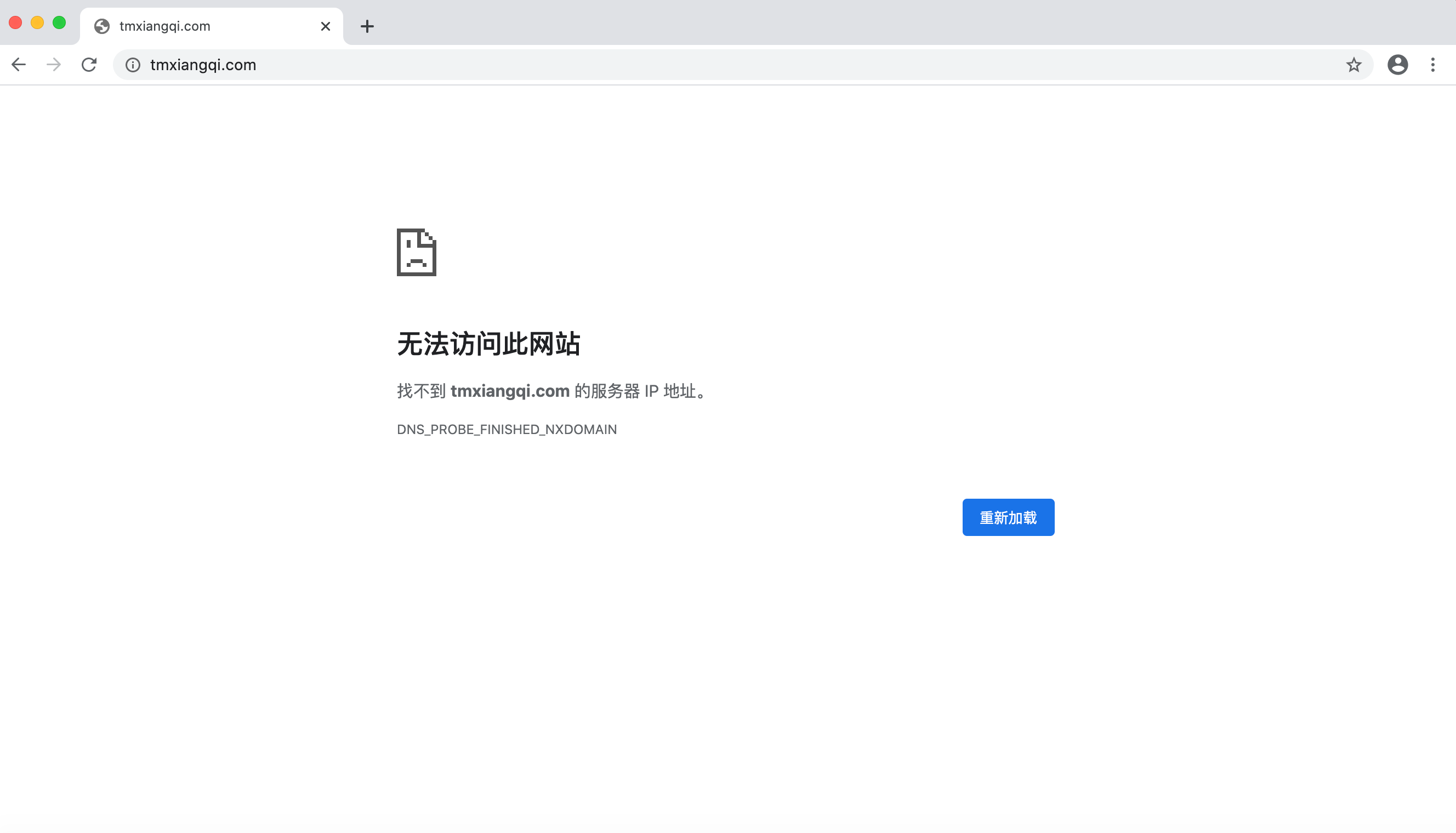Click the bold tmxiangqi.com text in message
1456x833 pixels.
[x=510, y=391]
